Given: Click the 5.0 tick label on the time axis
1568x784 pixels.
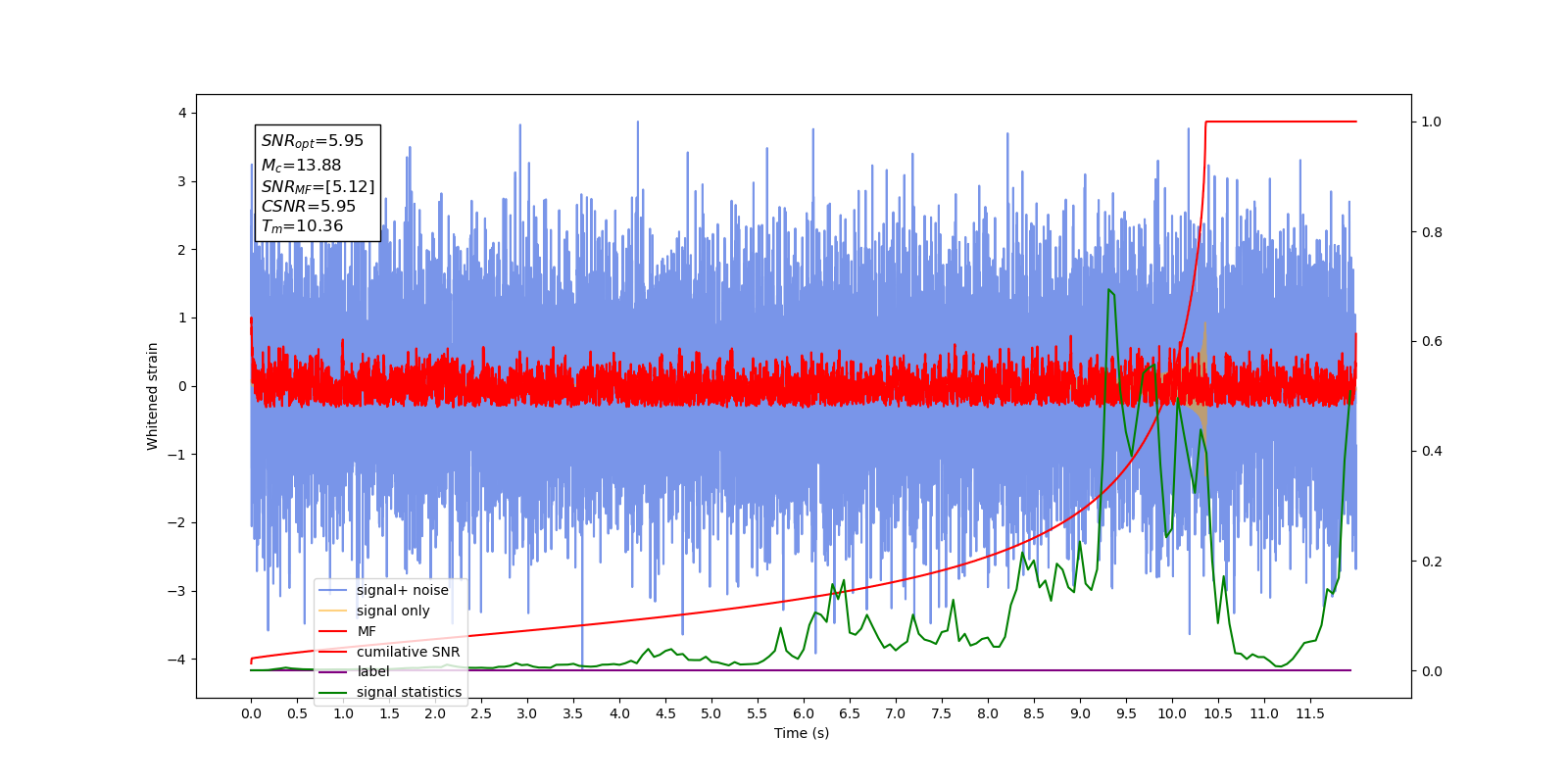Looking at the screenshot, I should point(711,713).
